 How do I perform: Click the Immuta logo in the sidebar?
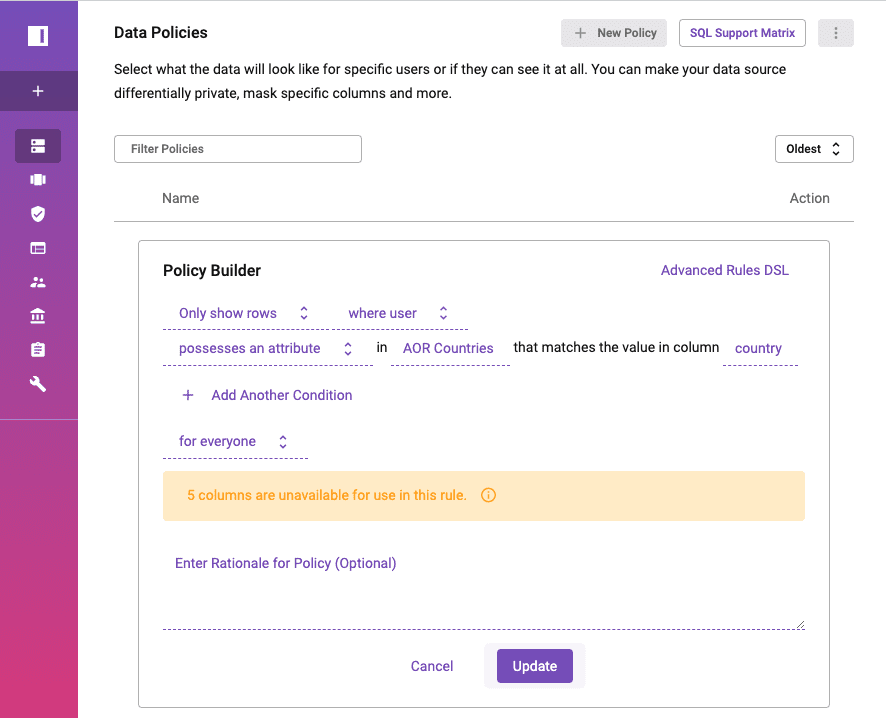pyautogui.click(x=38, y=36)
